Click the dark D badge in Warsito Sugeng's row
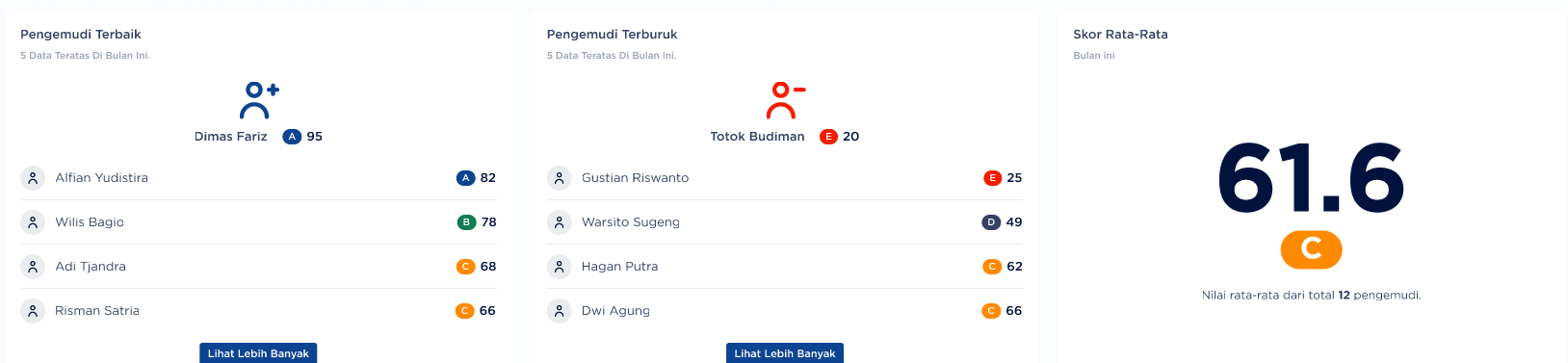This screenshot has width=1568, height=363. pyautogui.click(x=991, y=222)
